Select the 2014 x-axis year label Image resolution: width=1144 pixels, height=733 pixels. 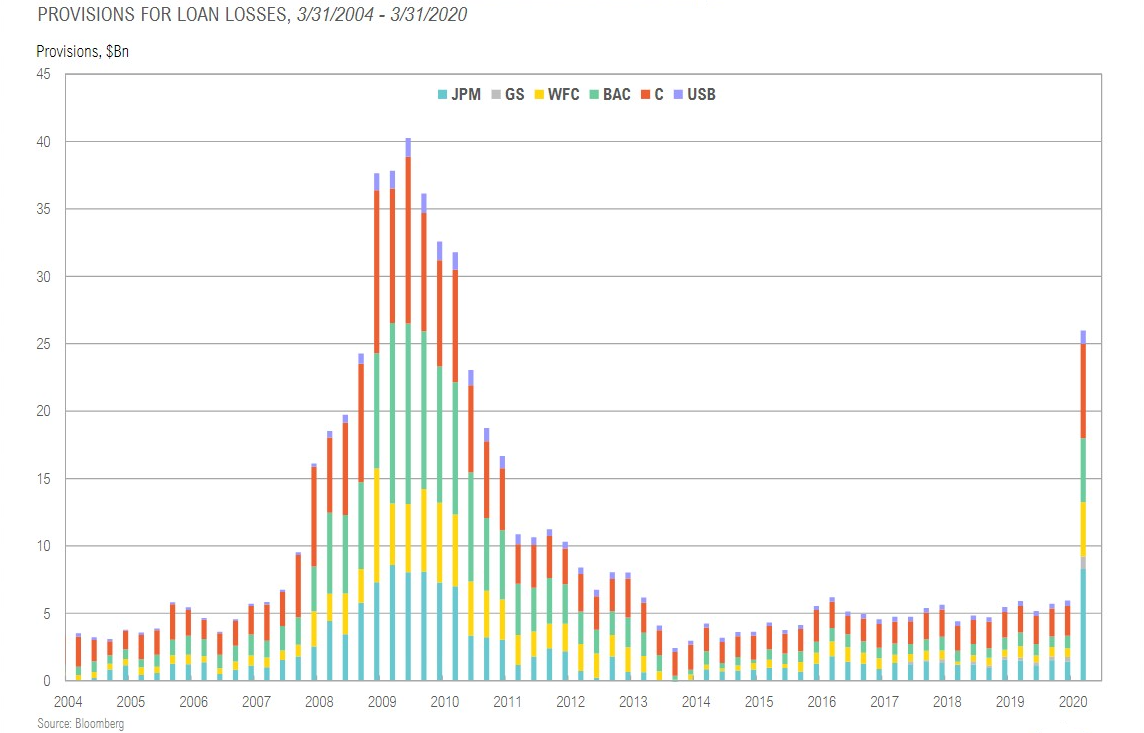(695, 702)
